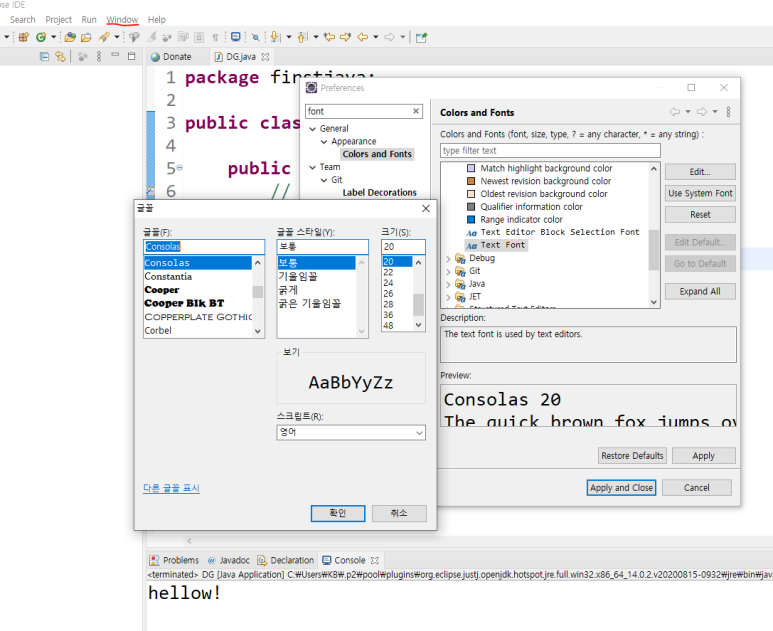Open the Help menu
Viewport: 773px width, 631px height.
pyautogui.click(x=157, y=20)
